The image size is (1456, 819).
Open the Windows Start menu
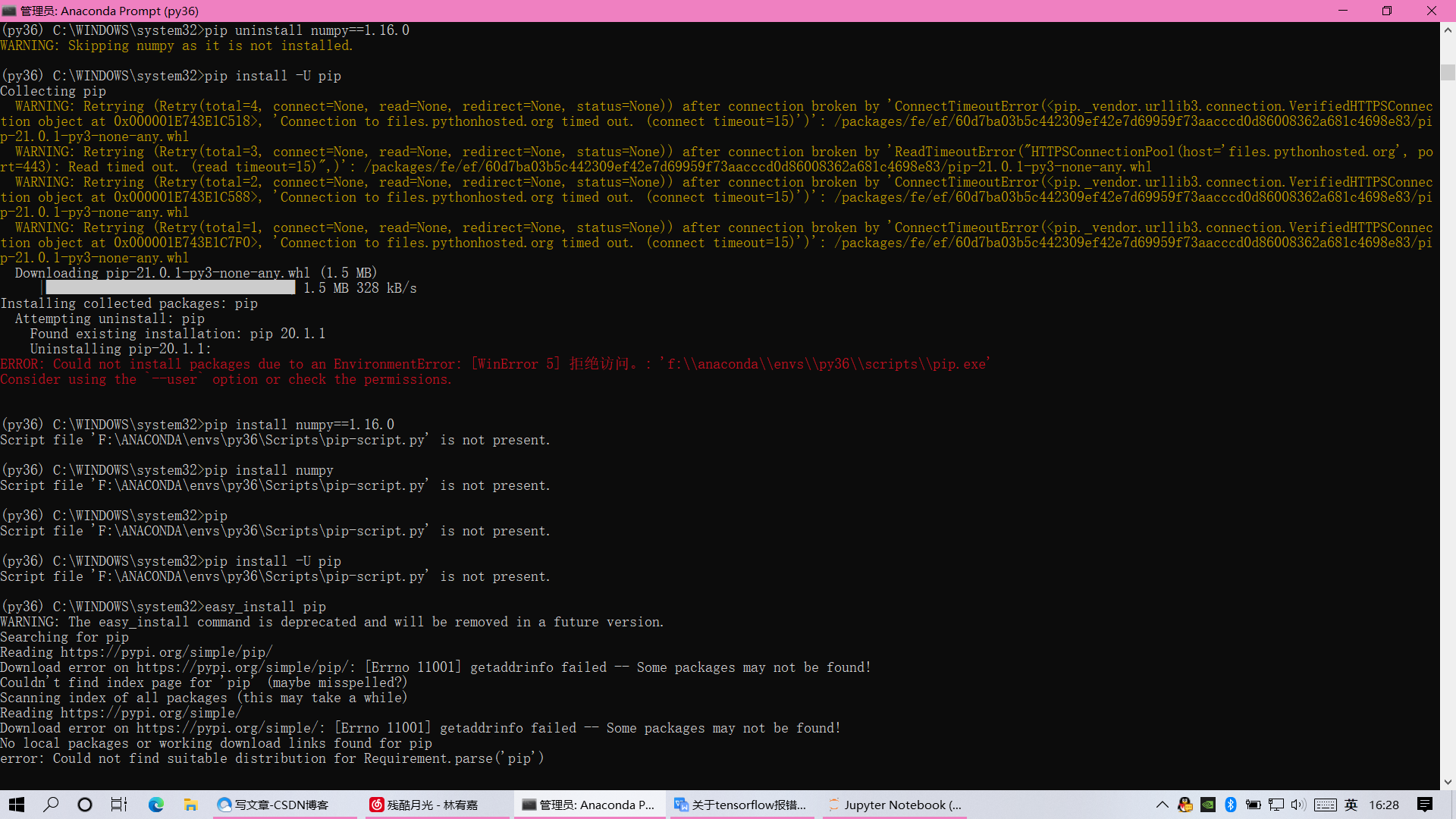coord(16,805)
